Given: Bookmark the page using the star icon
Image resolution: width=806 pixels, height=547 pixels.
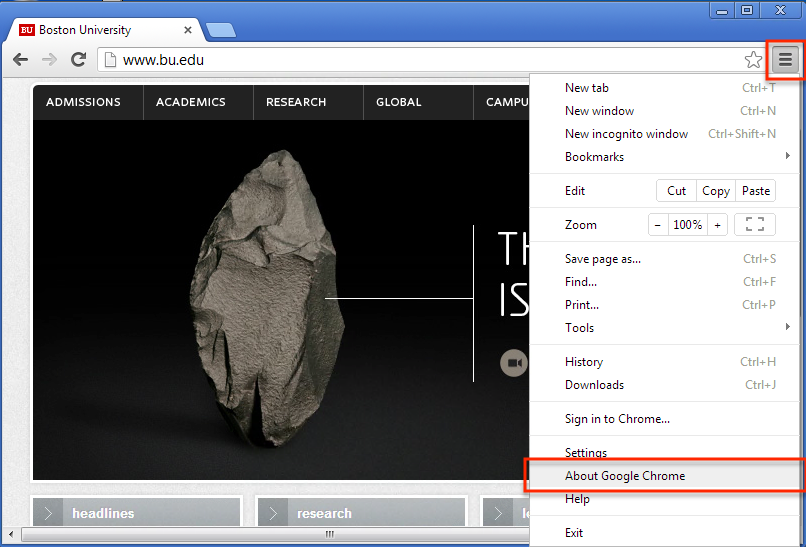Looking at the screenshot, I should (x=753, y=60).
